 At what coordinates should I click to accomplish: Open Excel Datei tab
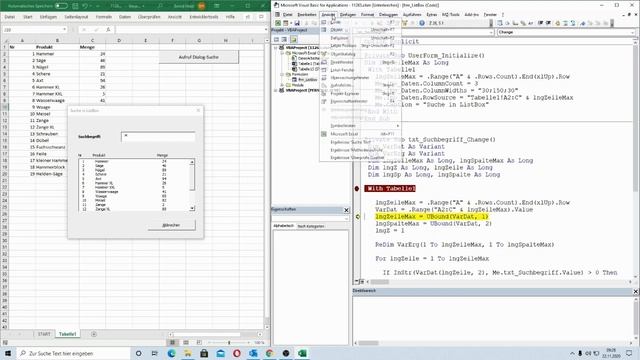[10, 17]
